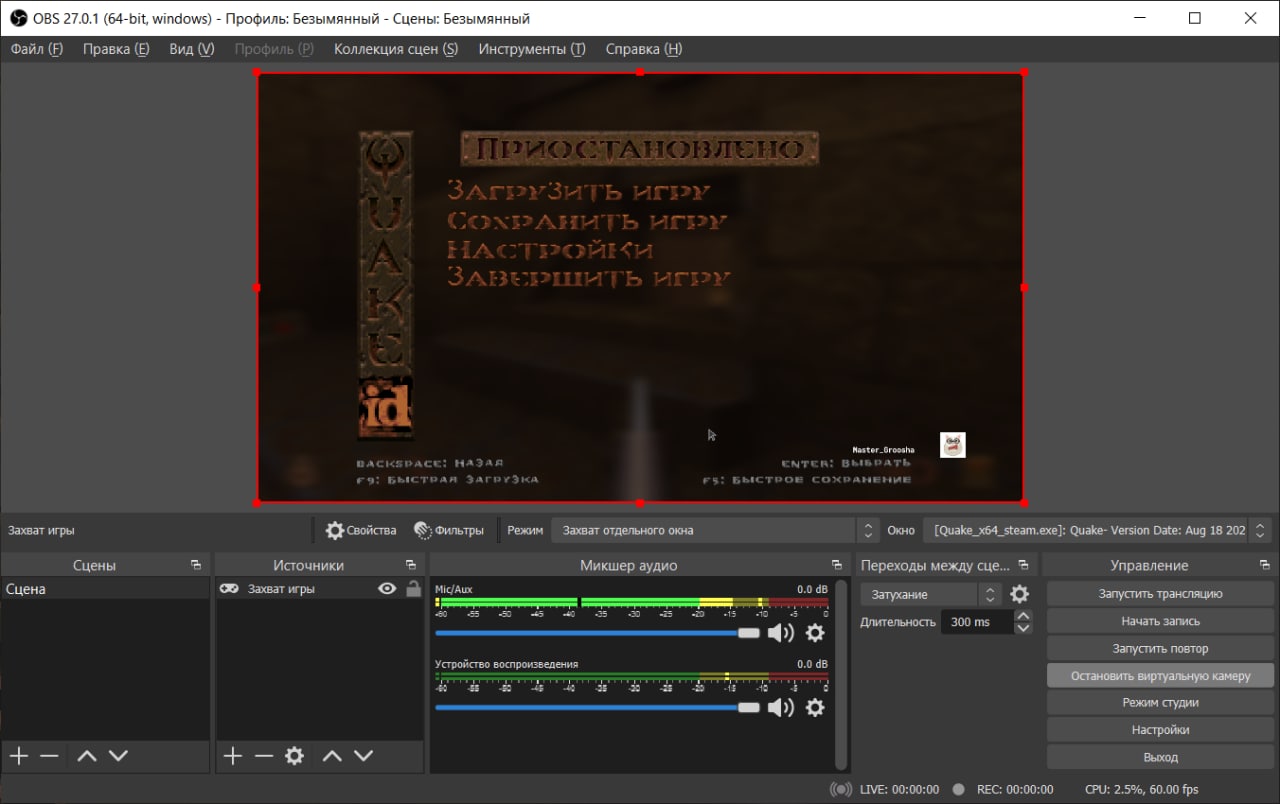Open Mic/Aux audio settings gear

point(815,632)
